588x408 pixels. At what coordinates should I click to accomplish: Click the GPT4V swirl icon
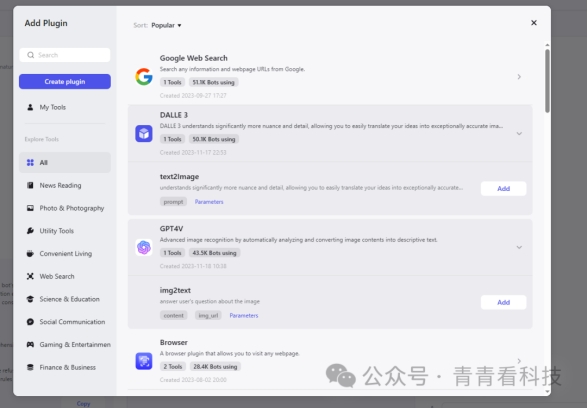coord(144,247)
